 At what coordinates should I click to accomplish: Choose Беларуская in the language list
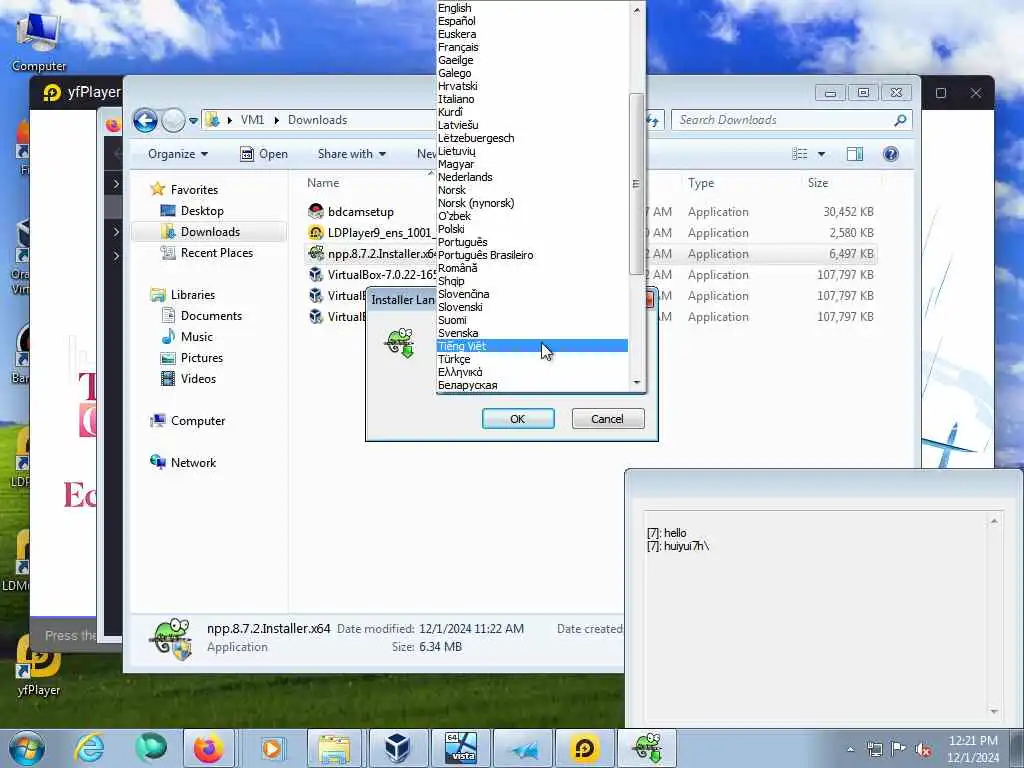532,385
